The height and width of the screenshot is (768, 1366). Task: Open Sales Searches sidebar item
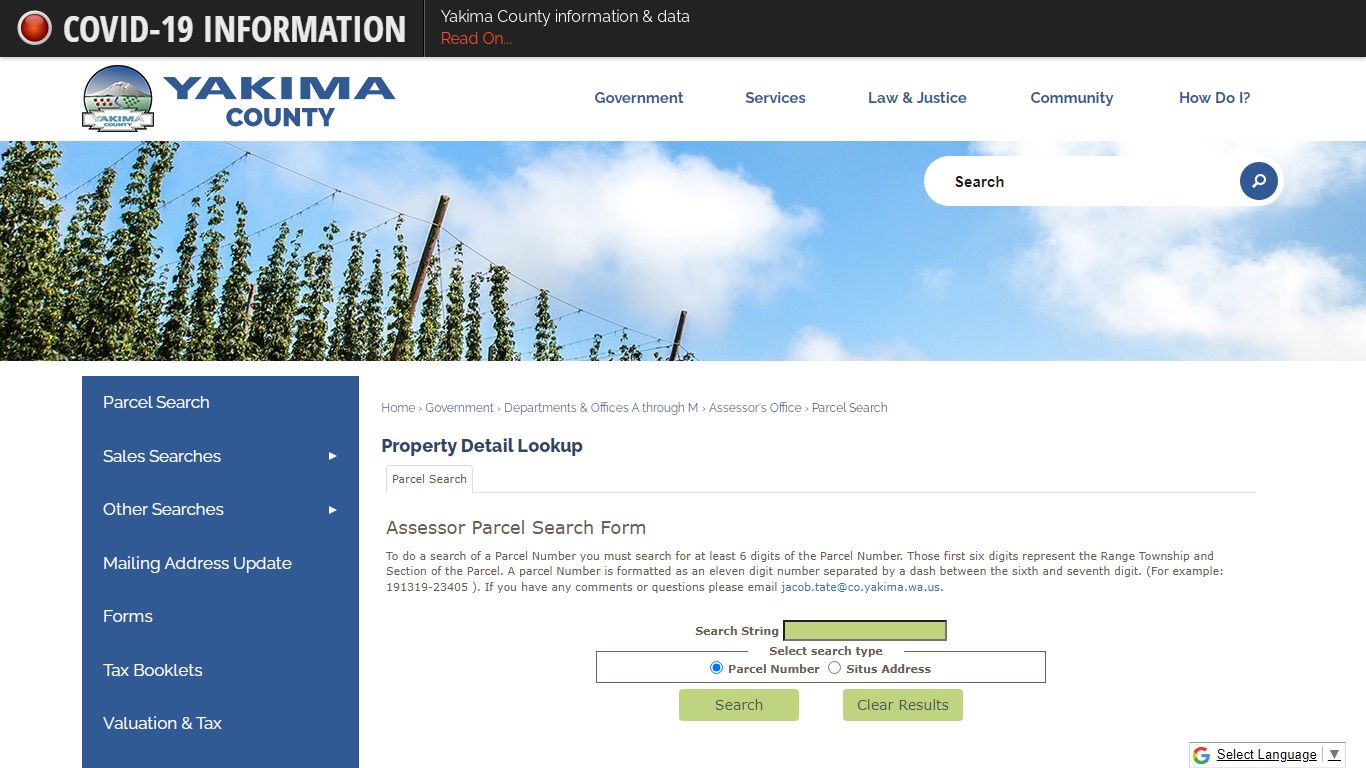[x=220, y=456]
